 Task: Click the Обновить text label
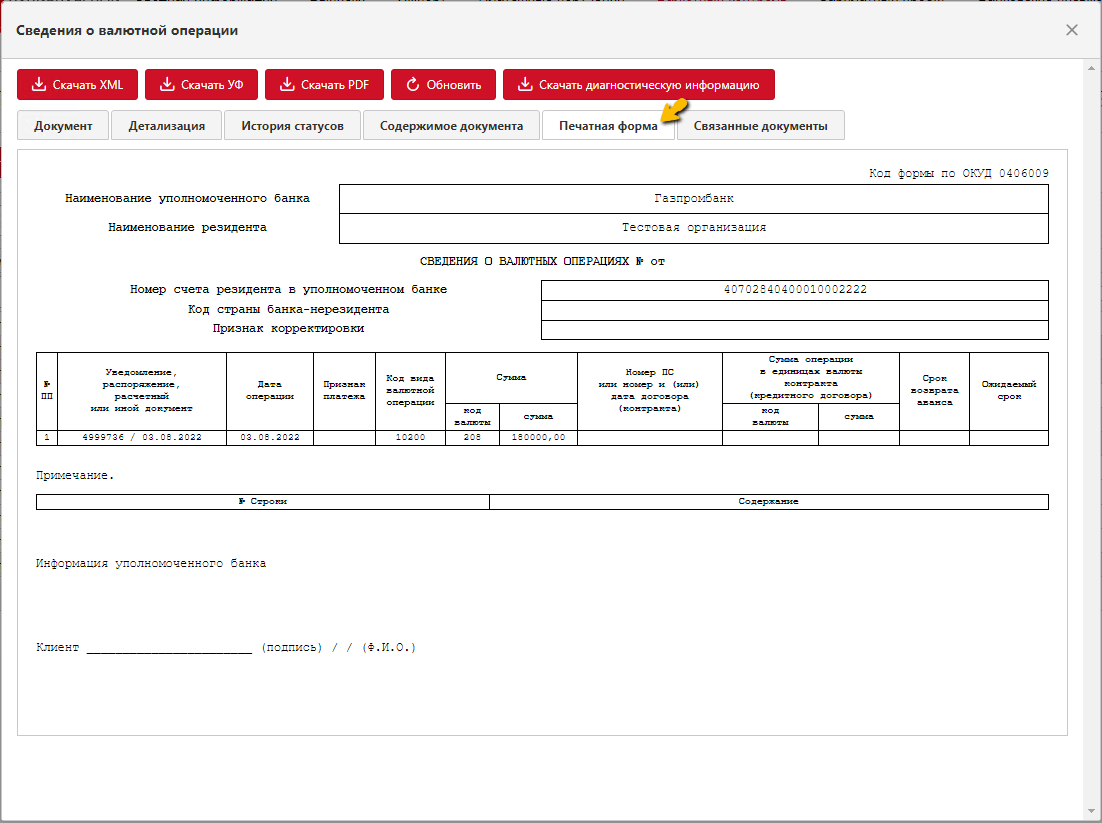coord(454,85)
